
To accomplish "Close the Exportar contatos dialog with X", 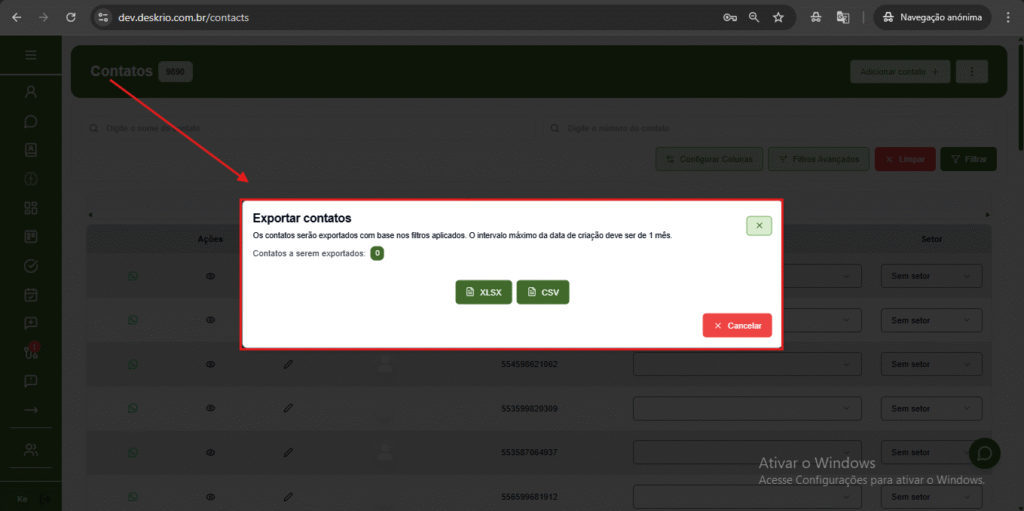I will point(759,226).
